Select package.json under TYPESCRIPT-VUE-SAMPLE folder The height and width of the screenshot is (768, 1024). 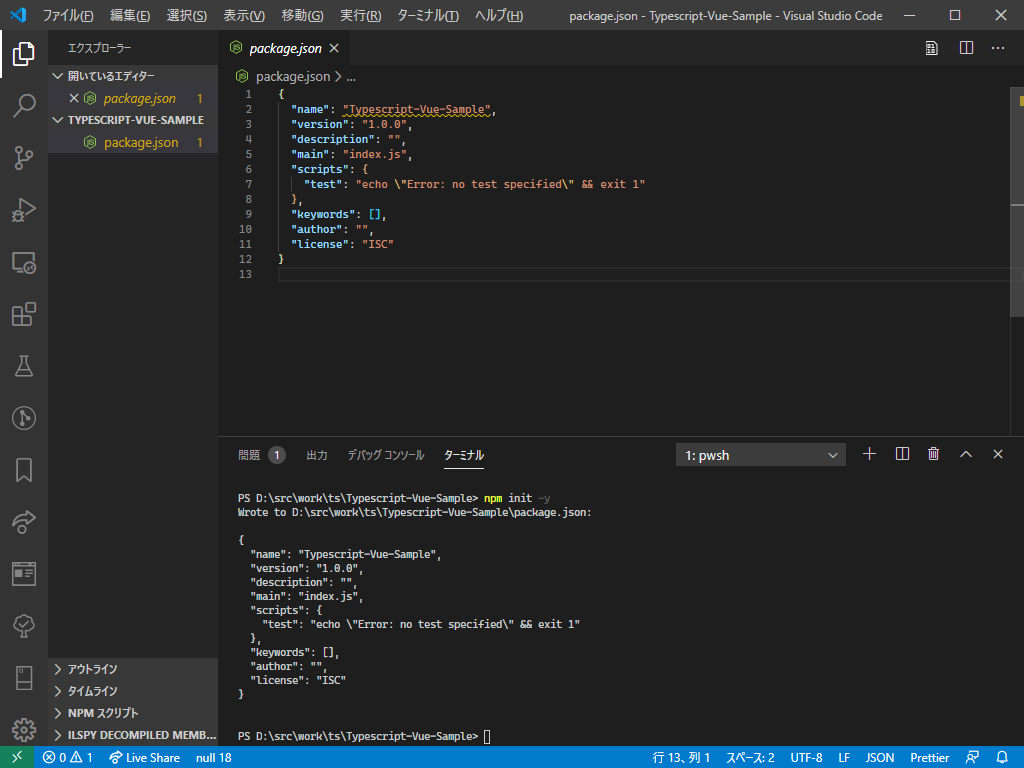(x=140, y=142)
